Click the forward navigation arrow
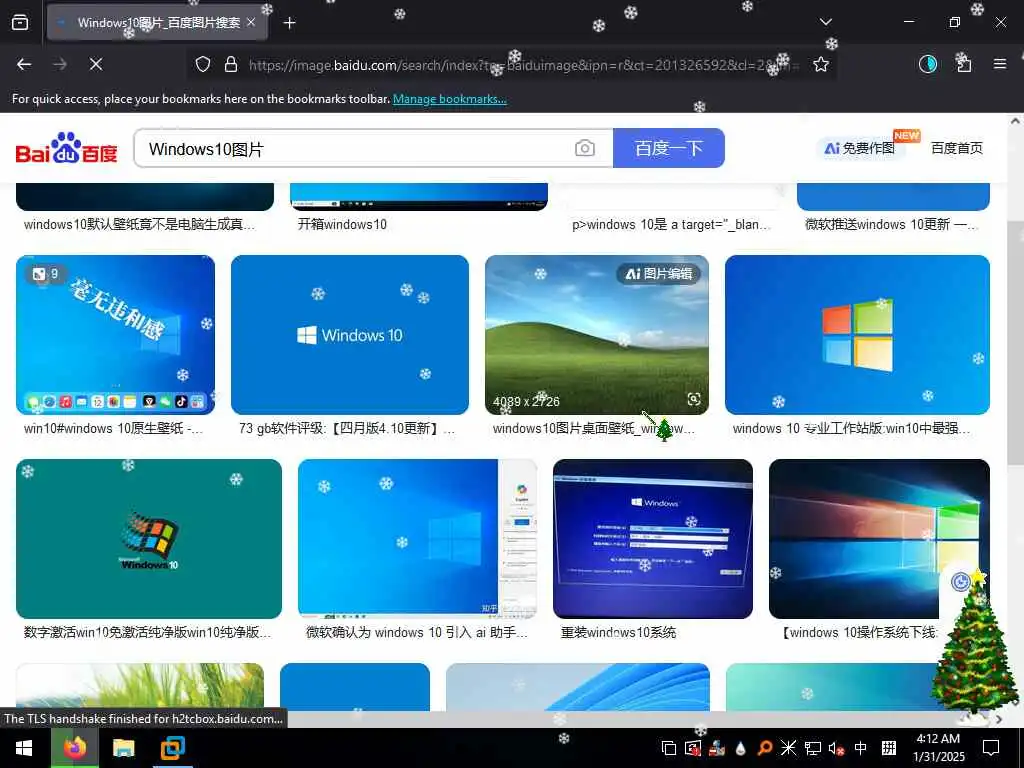The width and height of the screenshot is (1024, 768). pos(60,64)
